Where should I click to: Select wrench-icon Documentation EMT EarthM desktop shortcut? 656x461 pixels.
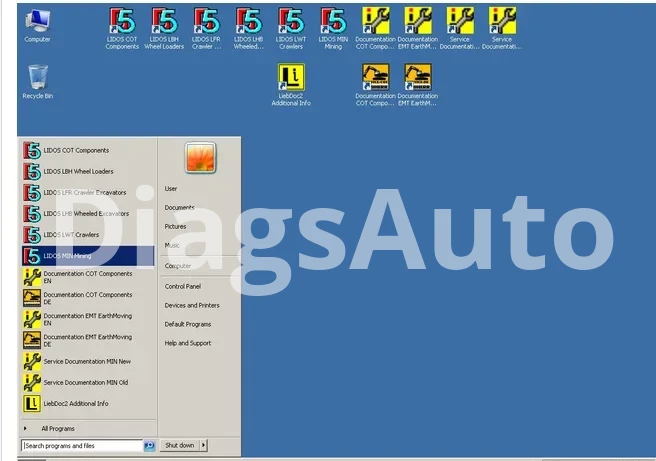tap(418, 28)
